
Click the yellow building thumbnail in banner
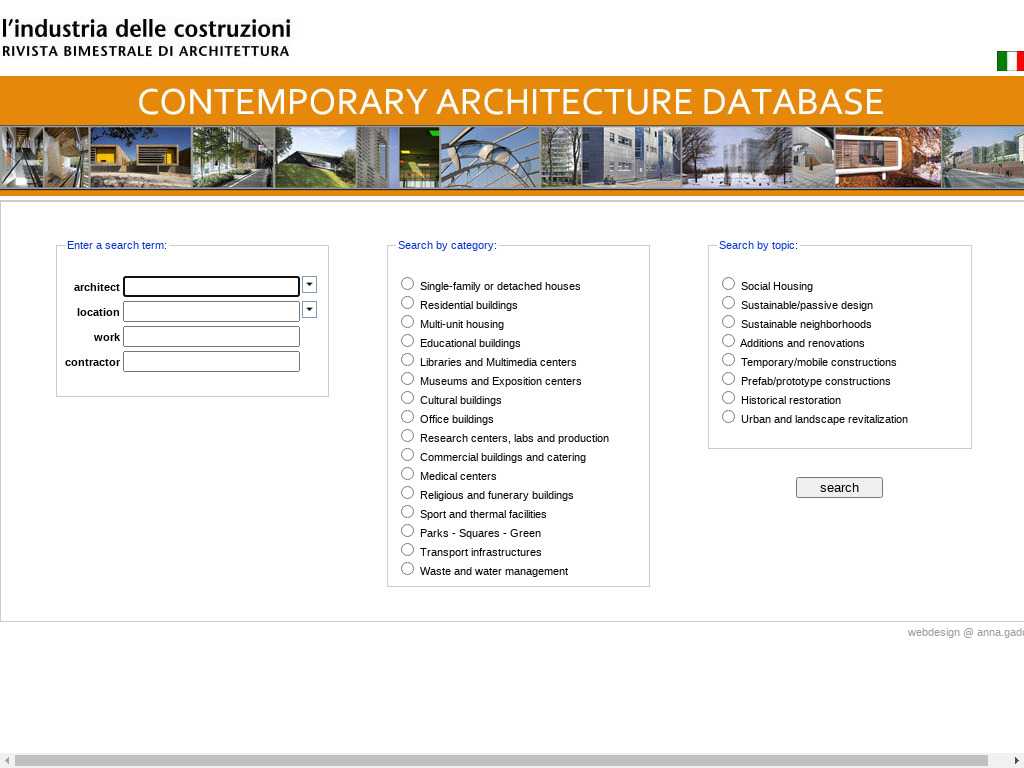tap(140, 157)
